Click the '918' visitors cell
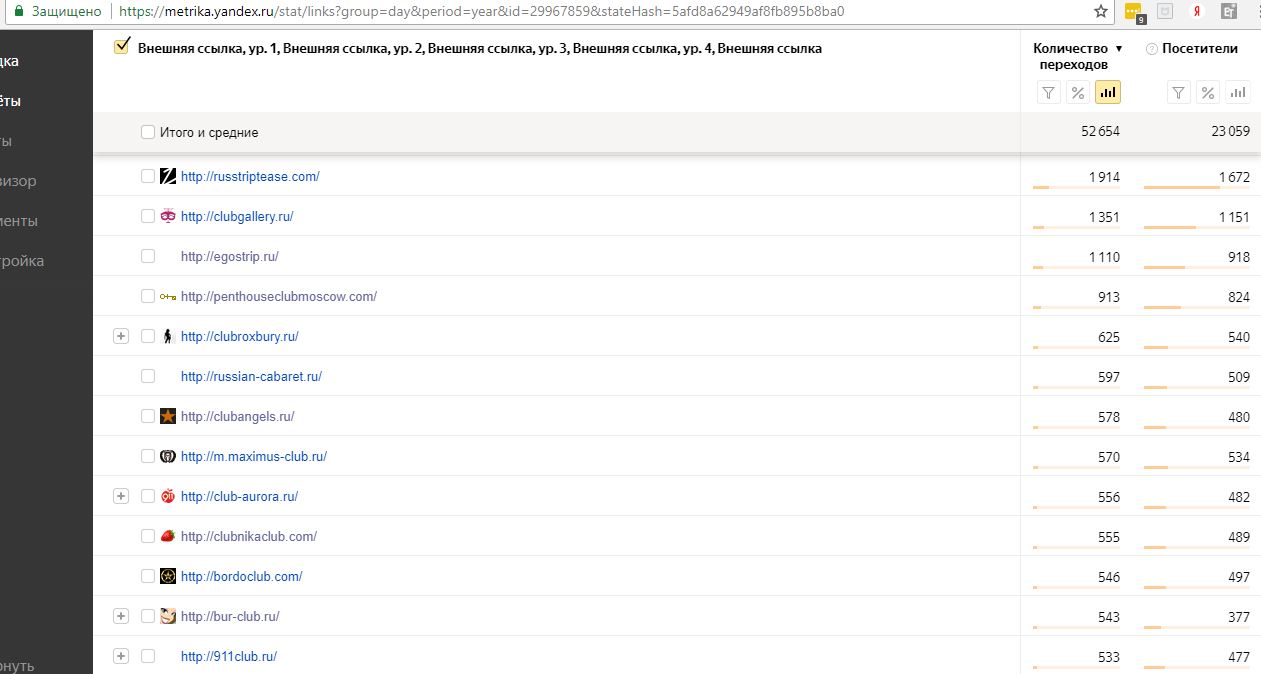Image resolution: width=1261 pixels, height=674 pixels. 1239,257
